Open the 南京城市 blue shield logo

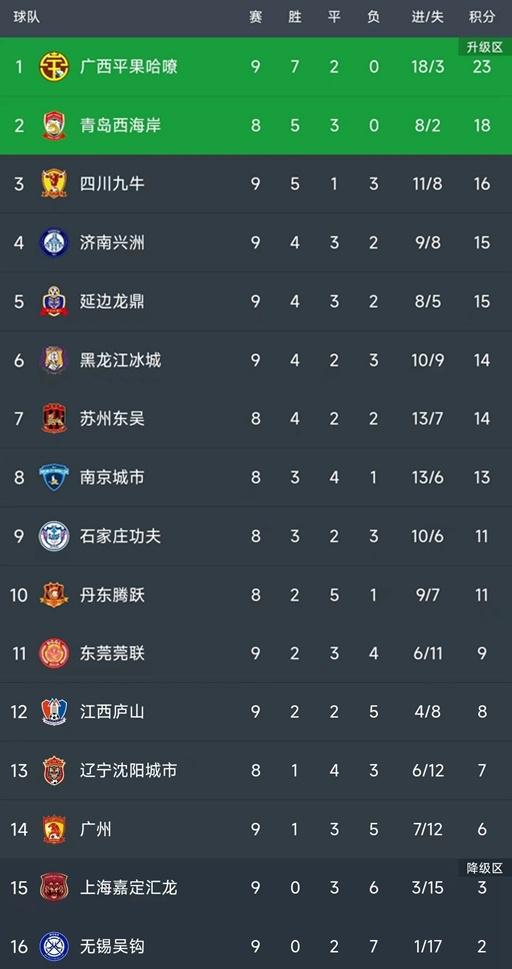[x=54, y=478]
